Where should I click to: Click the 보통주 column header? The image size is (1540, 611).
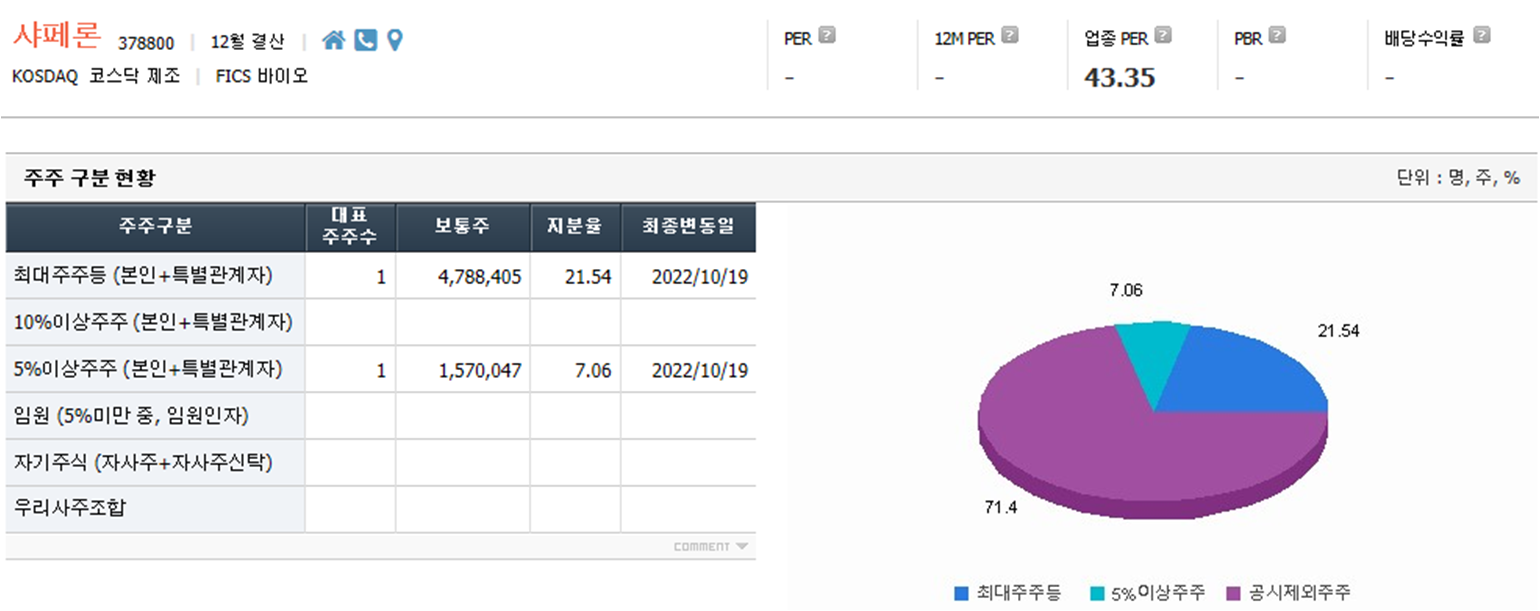tap(463, 227)
